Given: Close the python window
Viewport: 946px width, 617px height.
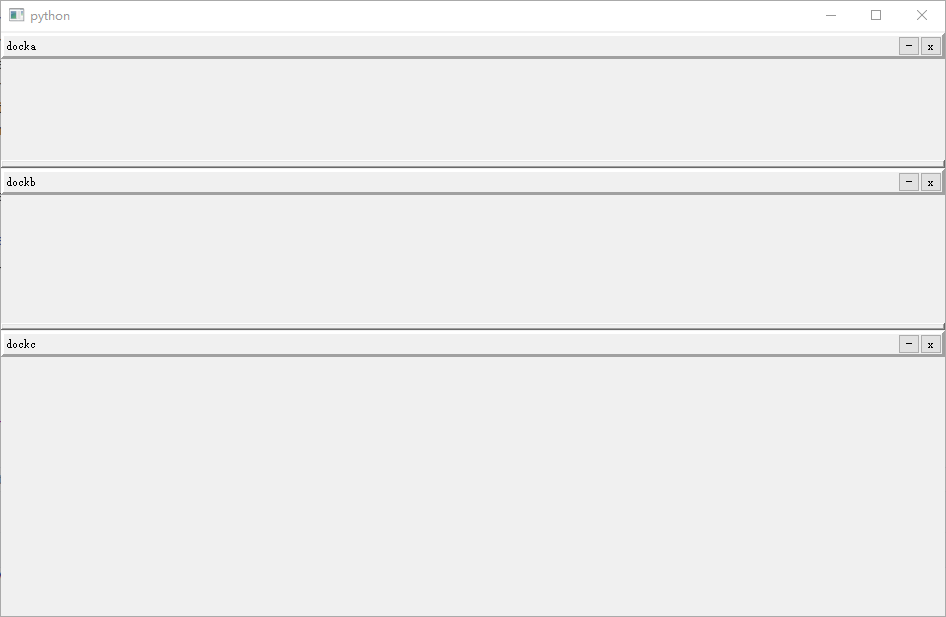Looking at the screenshot, I should point(922,15).
